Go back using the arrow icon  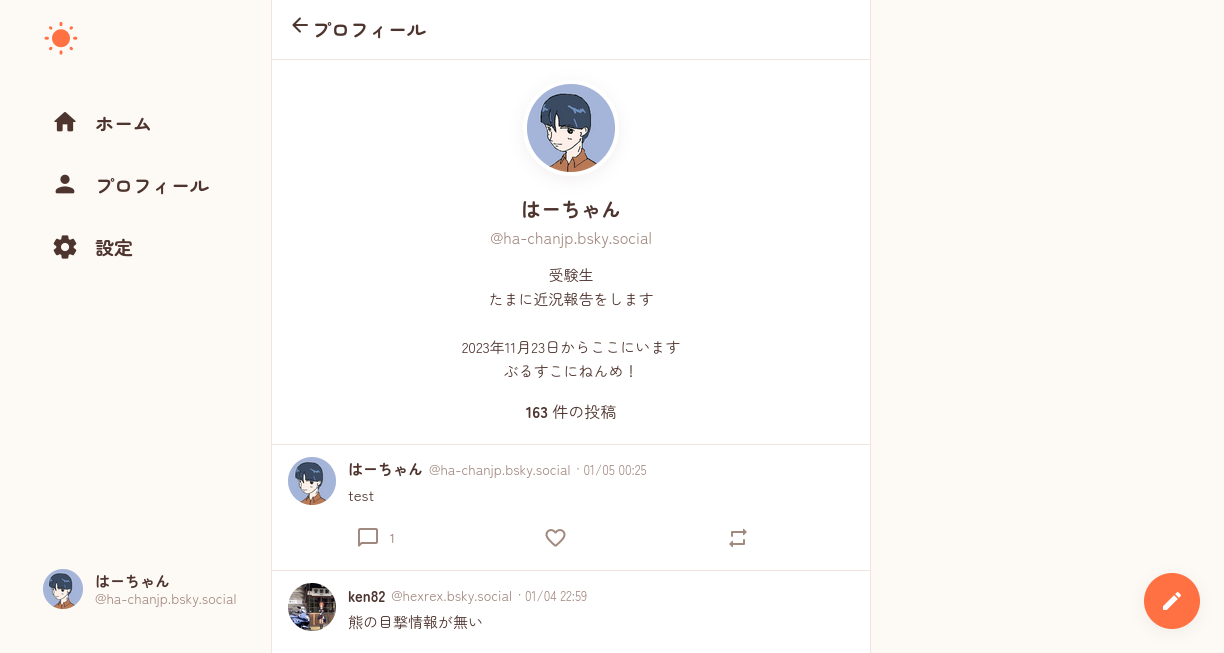point(300,25)
